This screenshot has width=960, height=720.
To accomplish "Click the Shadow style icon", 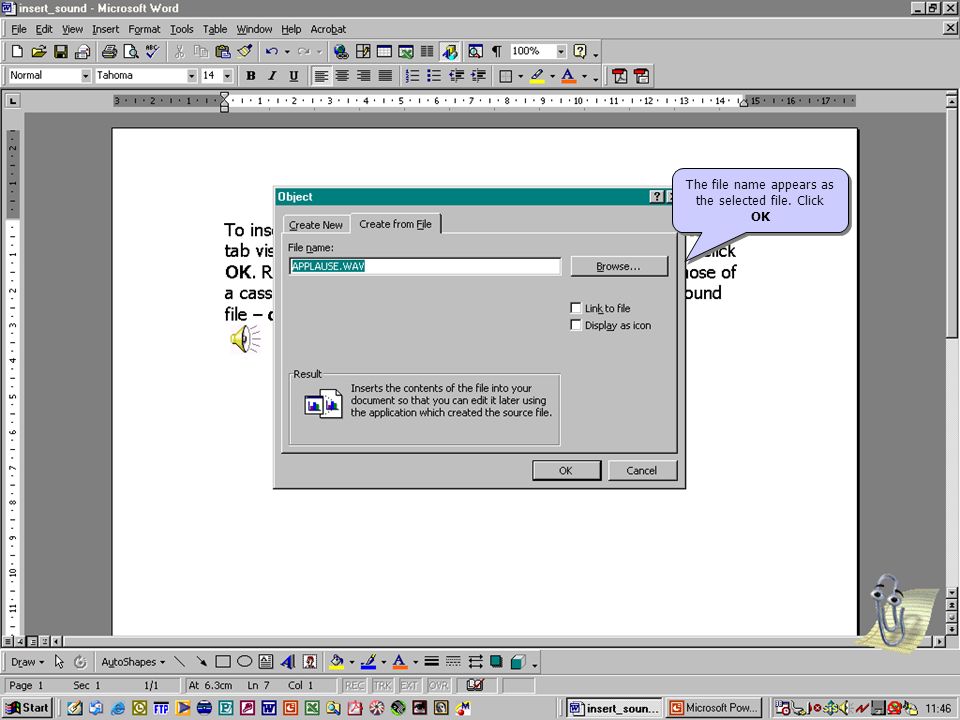I will click(x=496, y=662).
